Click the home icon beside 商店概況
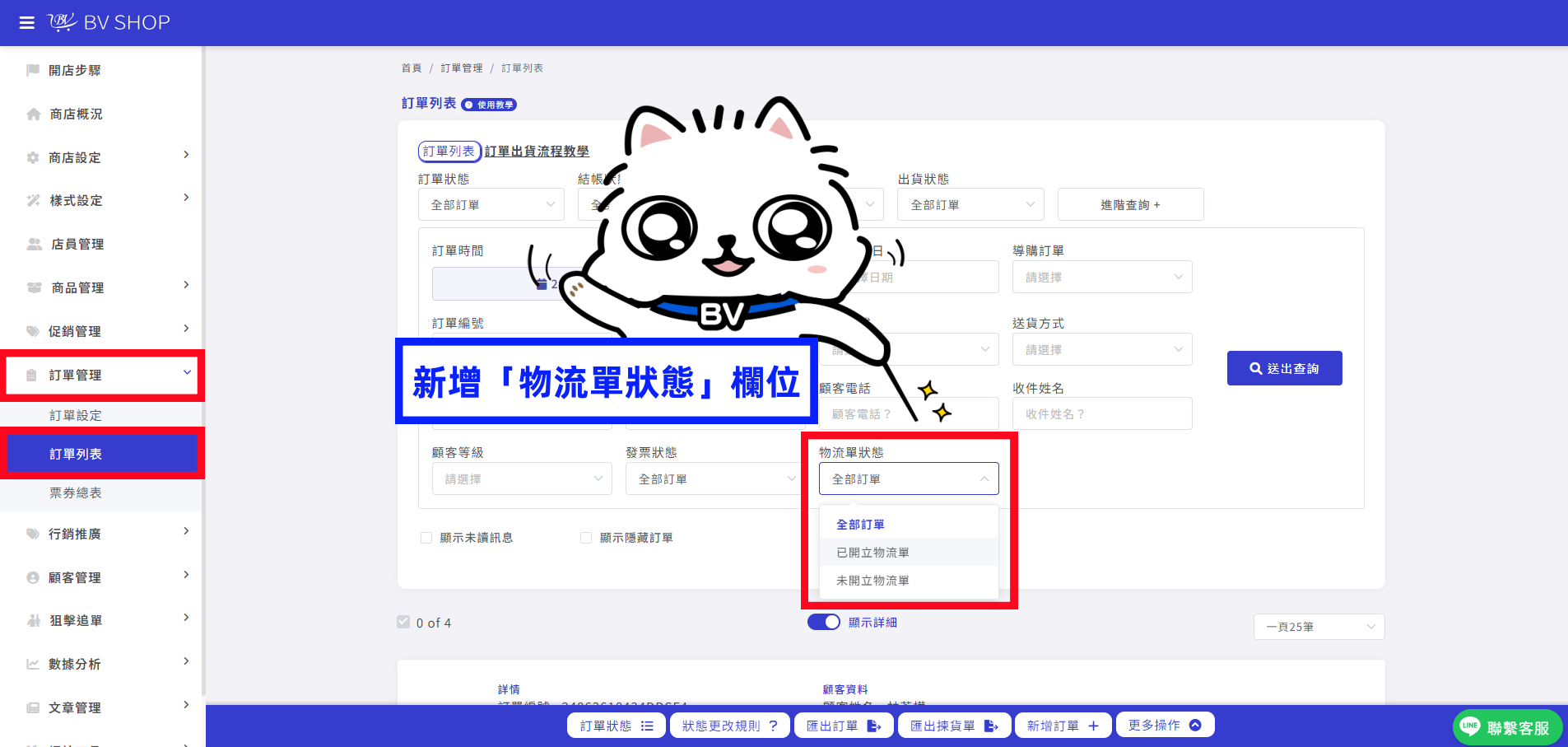The width and height of the screenshot is (1568, 747). (x=34, y=114)
